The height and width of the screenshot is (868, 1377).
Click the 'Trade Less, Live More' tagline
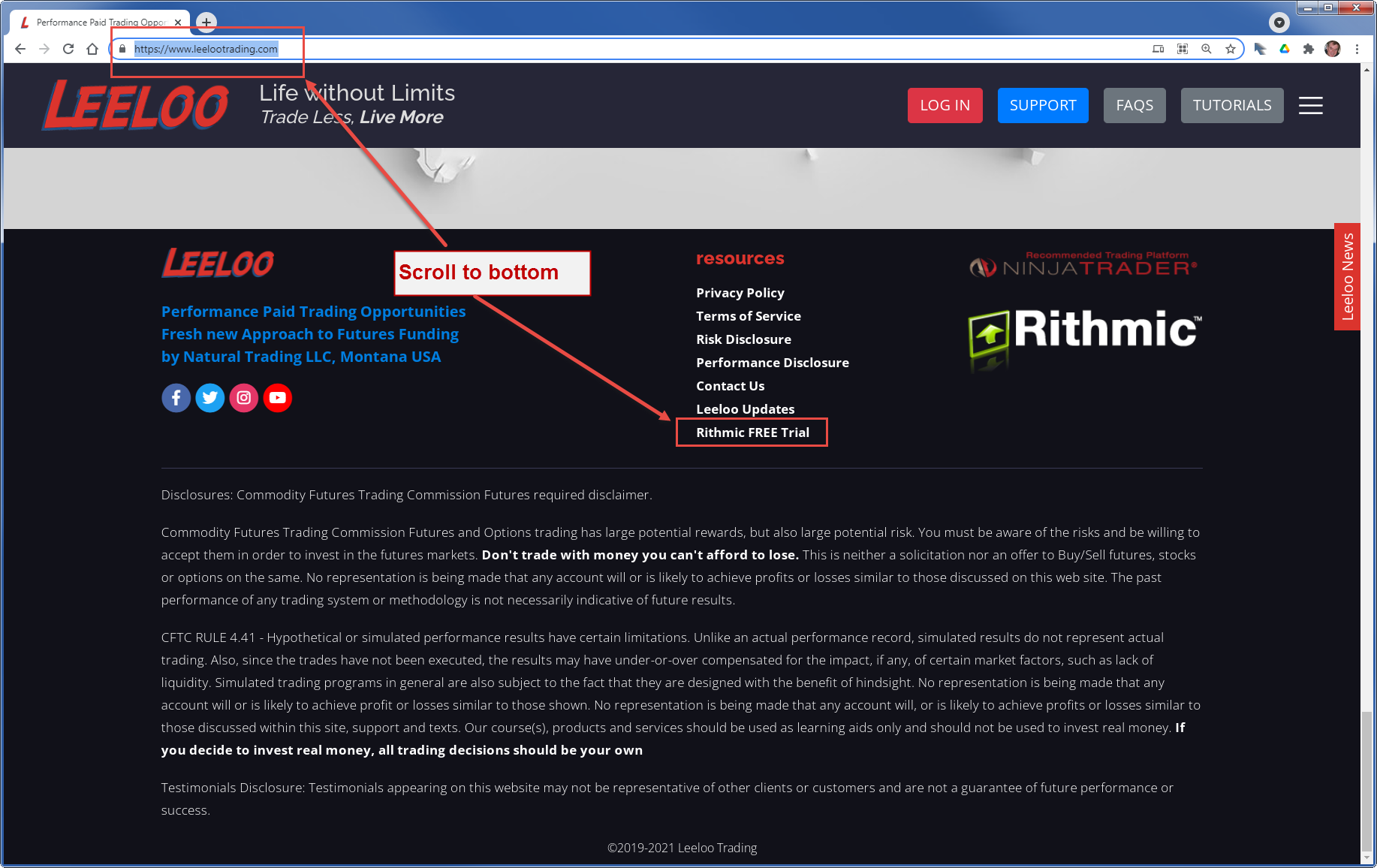tap(352, 117)
